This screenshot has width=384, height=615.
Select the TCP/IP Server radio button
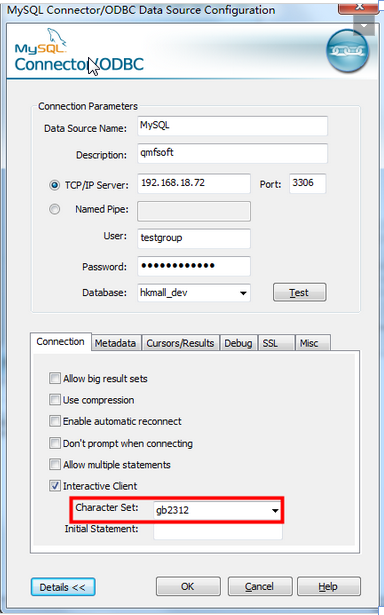pyautogui.click(x=55, y=185)
